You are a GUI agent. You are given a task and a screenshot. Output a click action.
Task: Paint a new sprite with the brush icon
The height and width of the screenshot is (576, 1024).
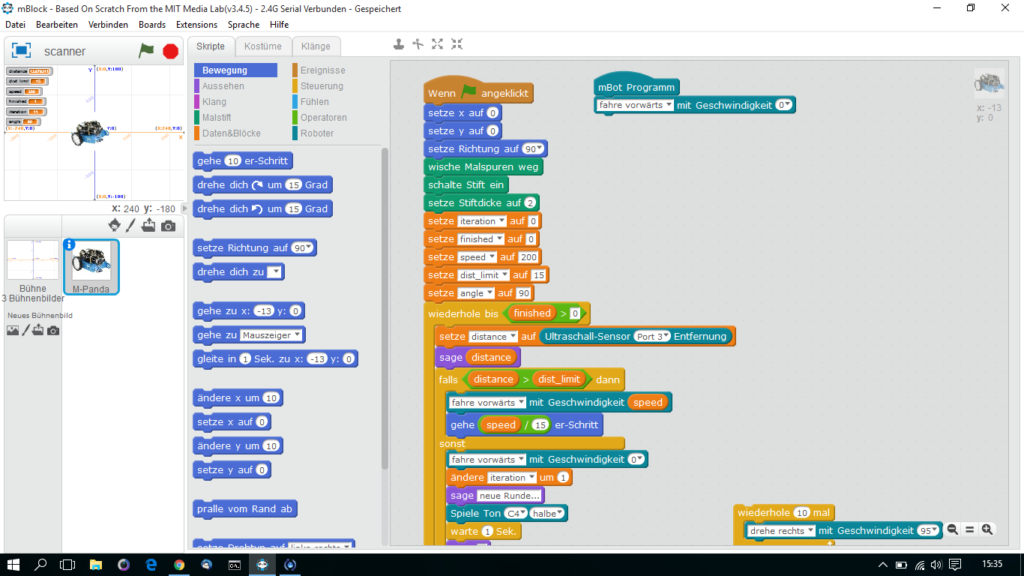pos(130,225)
